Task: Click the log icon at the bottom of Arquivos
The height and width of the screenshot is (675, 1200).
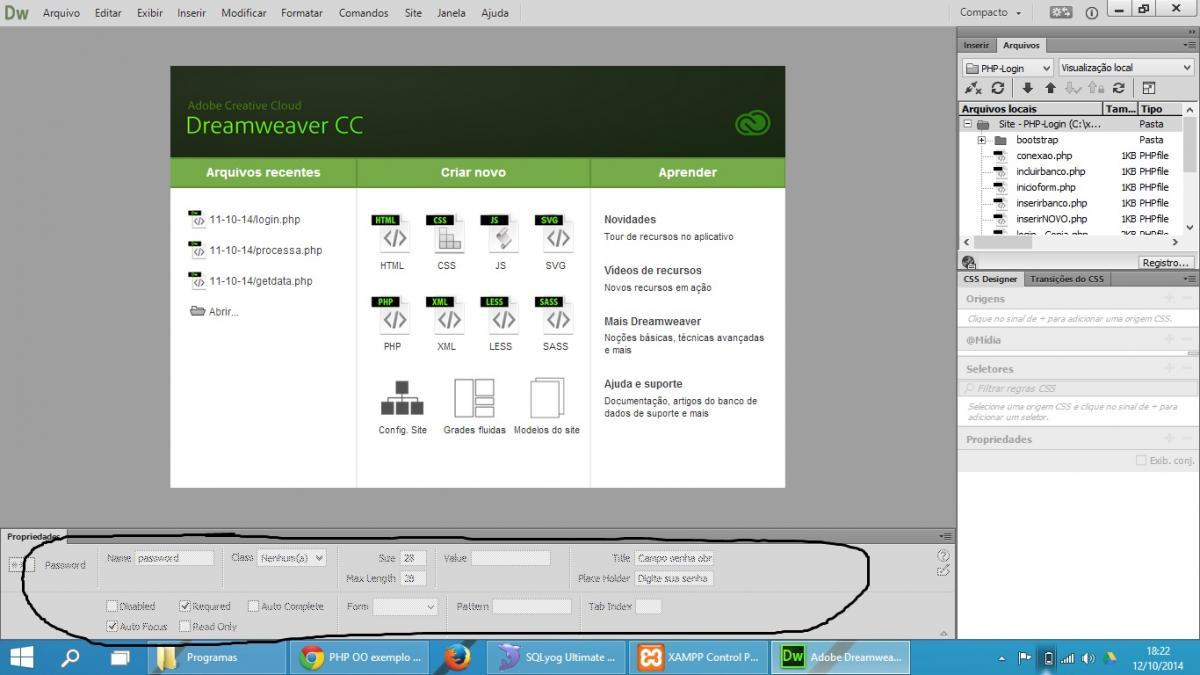Action: [x=969, y=262]
